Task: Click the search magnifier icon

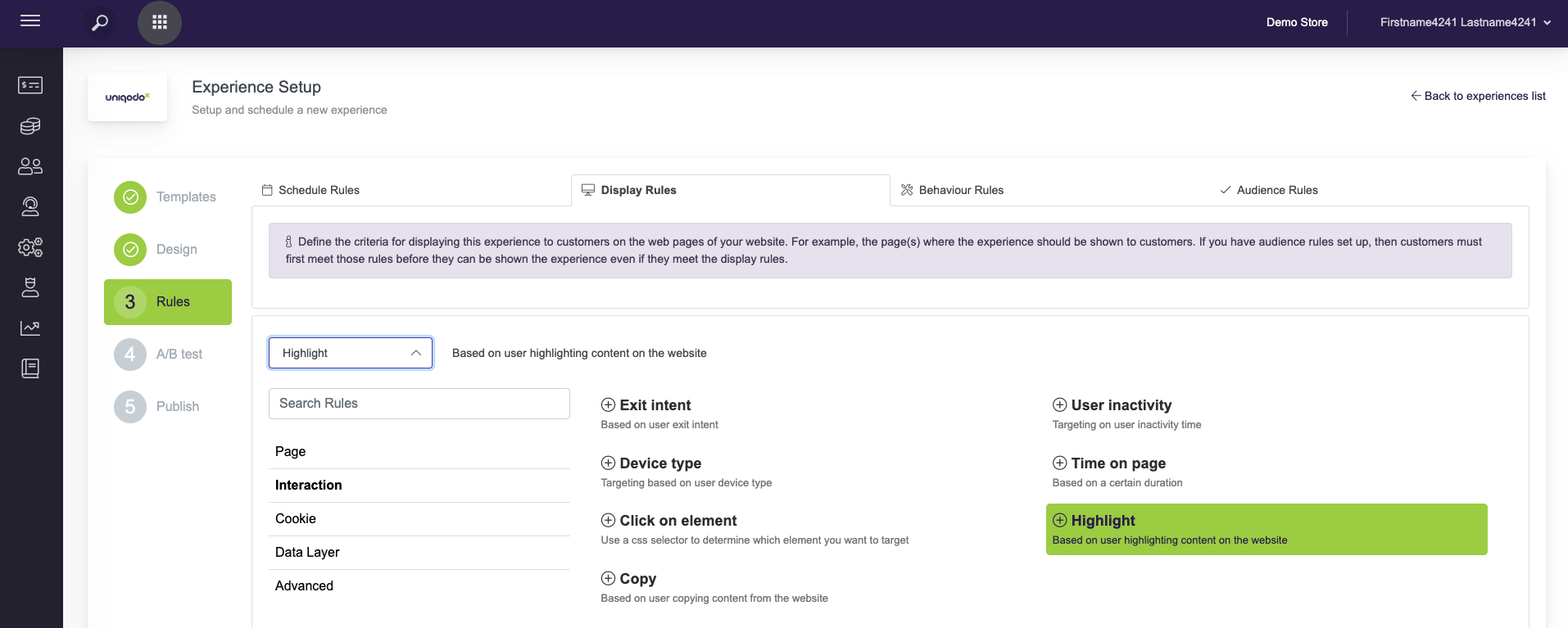Action: click(100, 23)
